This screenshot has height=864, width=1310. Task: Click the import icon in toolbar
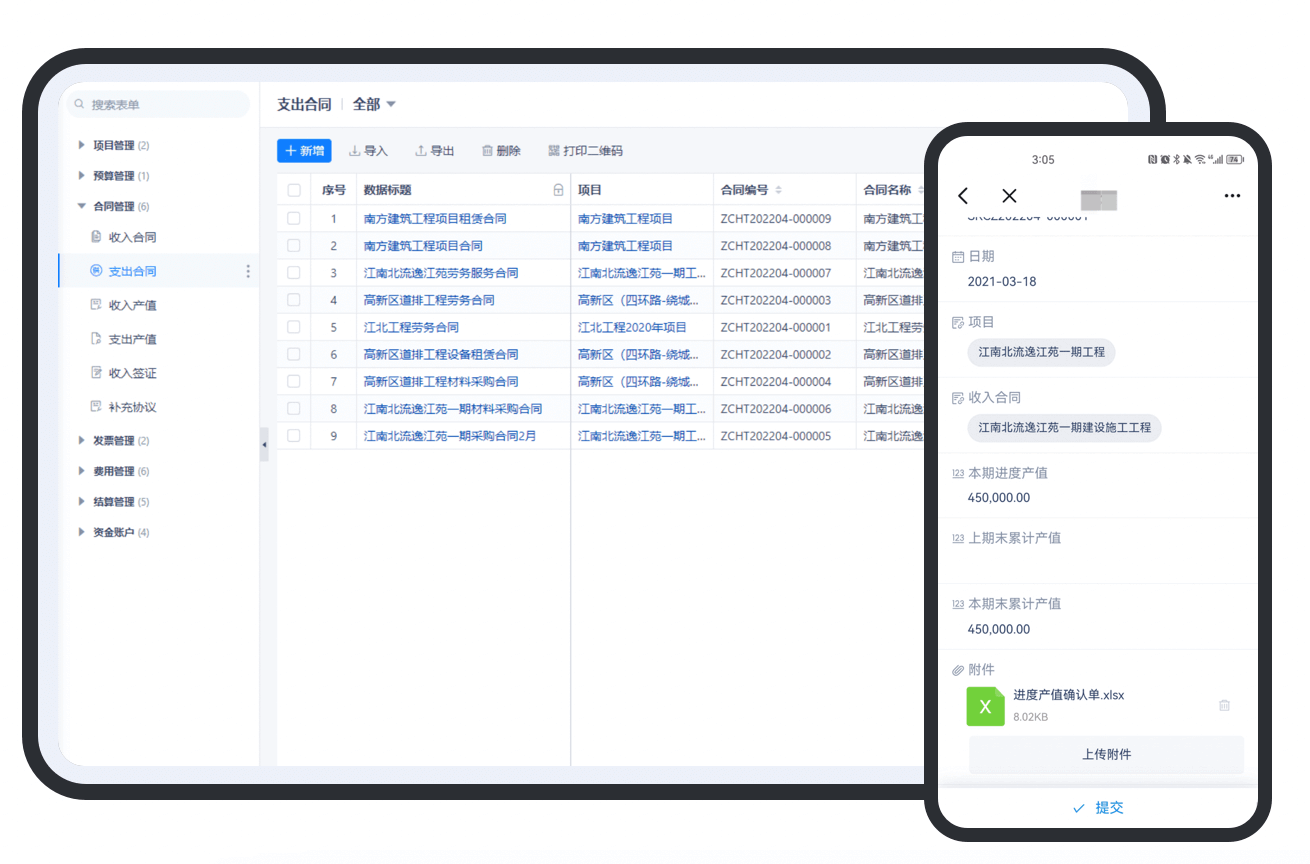tap(355, 151)
